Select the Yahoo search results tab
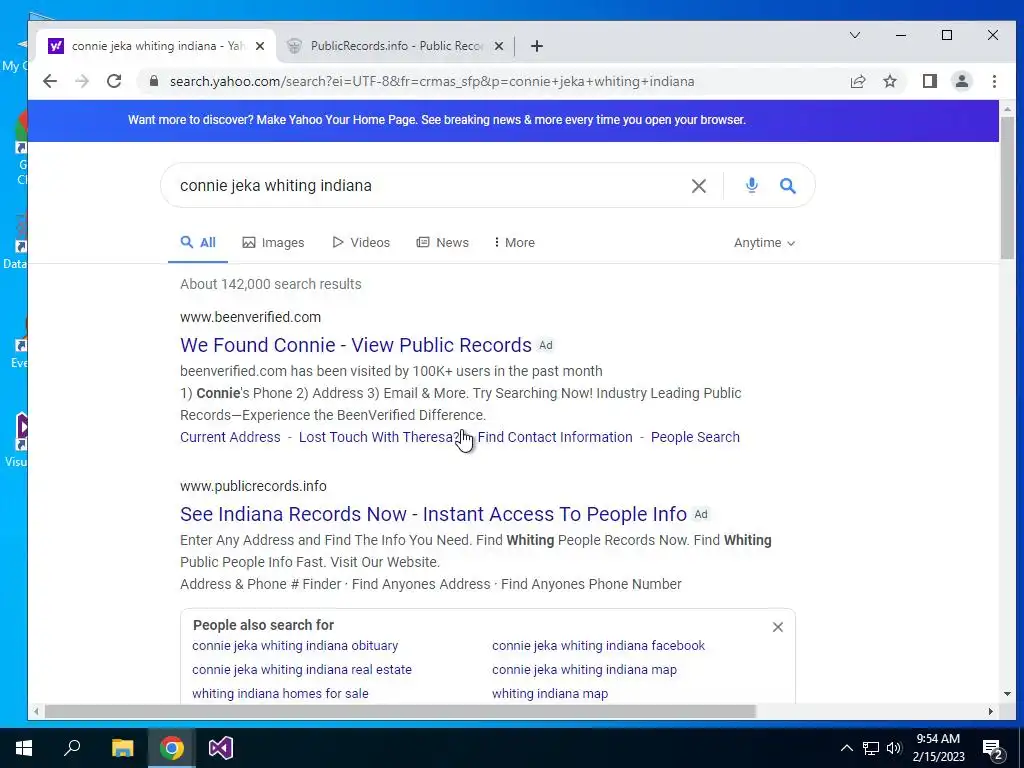 [157, 46]
